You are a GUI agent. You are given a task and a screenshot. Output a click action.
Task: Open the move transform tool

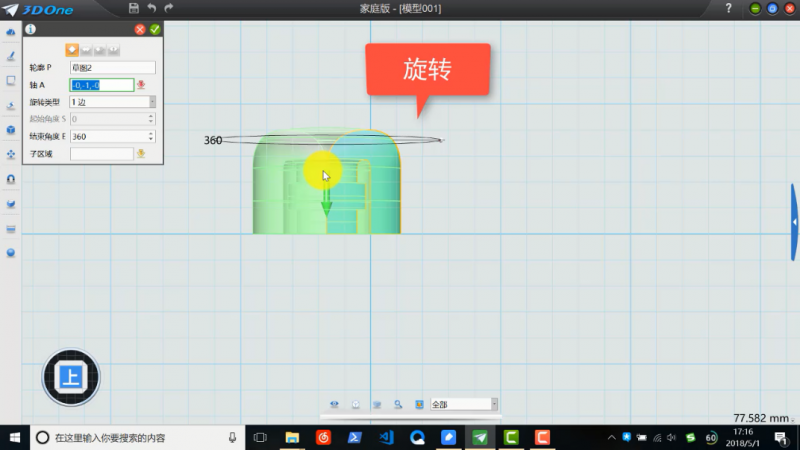pyautogui.click(x=11, y=154)
